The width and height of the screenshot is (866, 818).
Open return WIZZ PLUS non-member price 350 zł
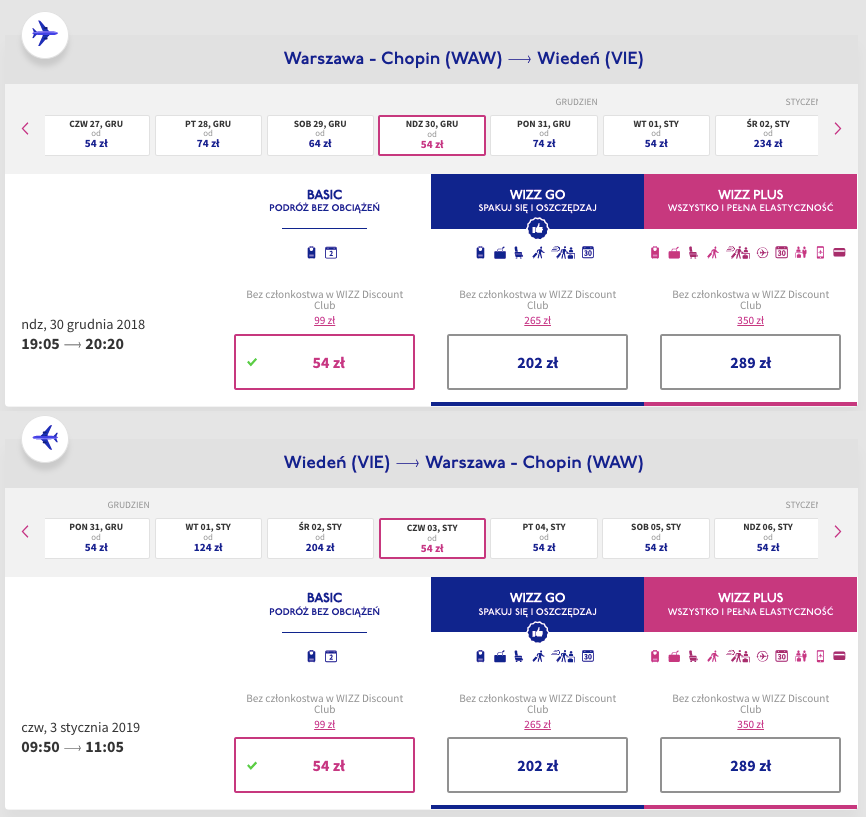click(x=751, y=724)
